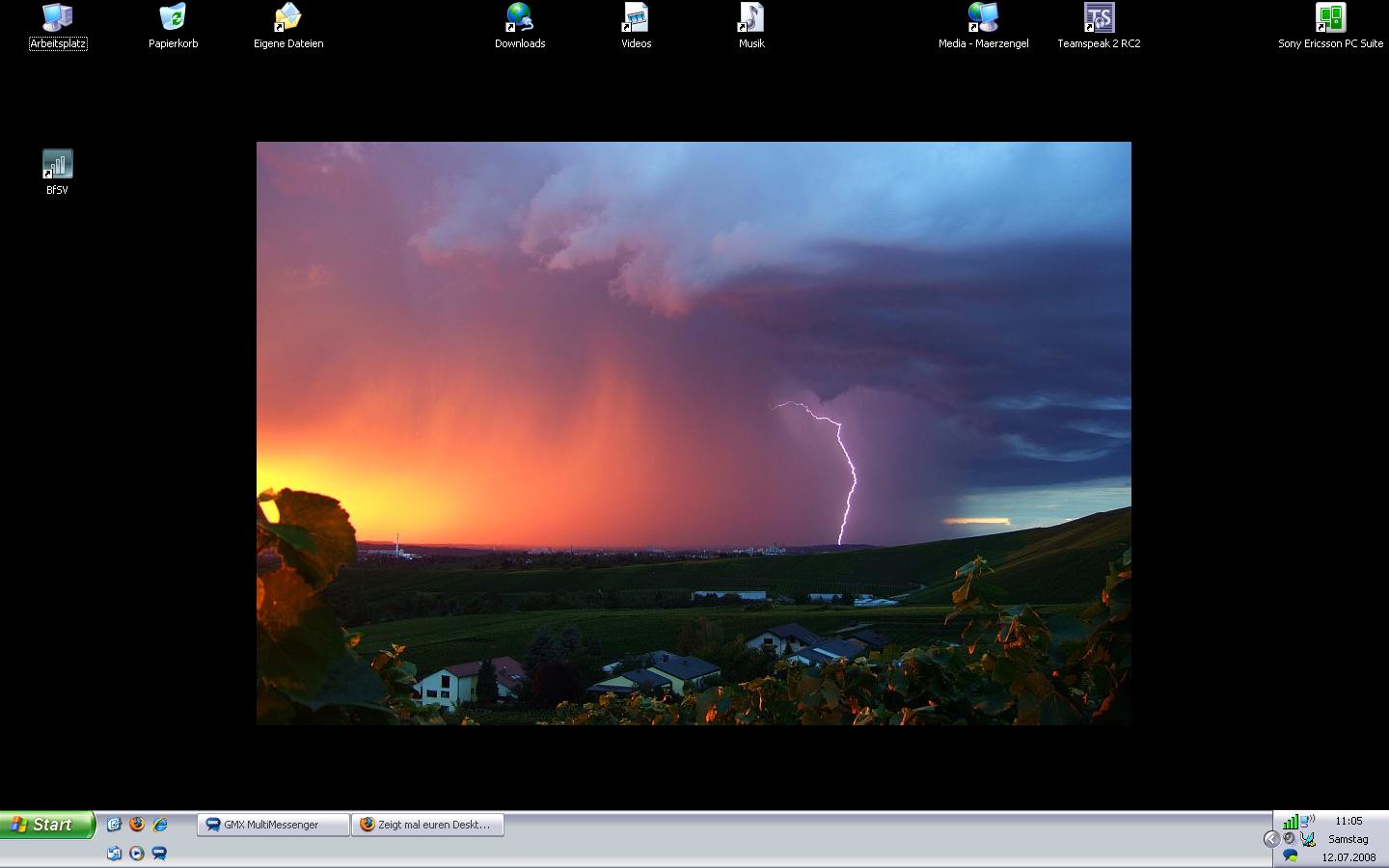Click the Samstag weekday text
This screenshot has height=868, width=1389.
coord(1348,839)
